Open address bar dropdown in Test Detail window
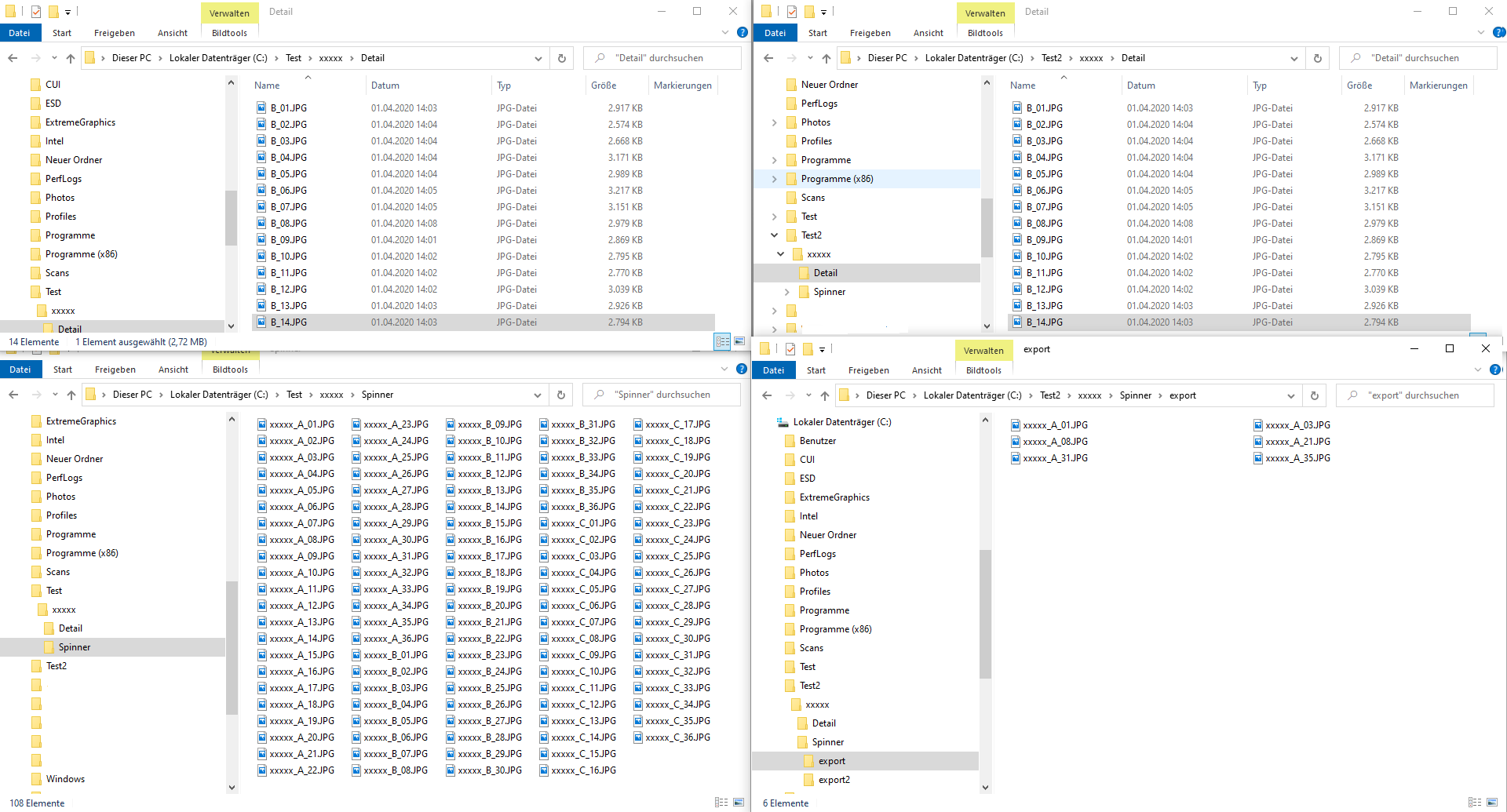The width and height of the screenshot is (1507, 812). [538, 58]
